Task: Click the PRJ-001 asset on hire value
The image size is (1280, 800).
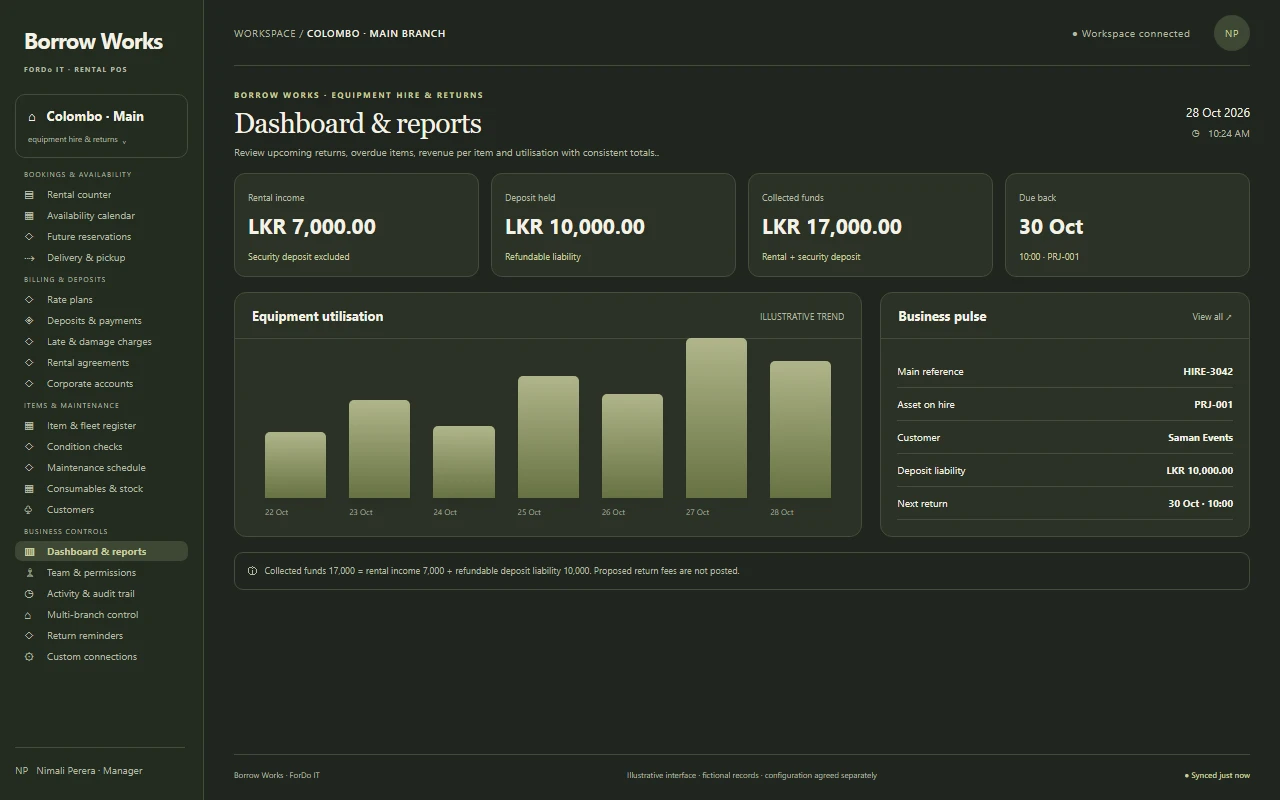Action: coord(1213,405)
